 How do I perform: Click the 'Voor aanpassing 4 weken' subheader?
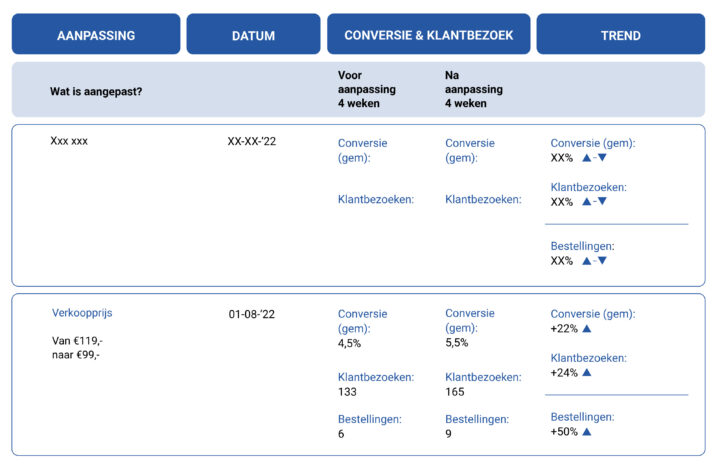[366, 89]
